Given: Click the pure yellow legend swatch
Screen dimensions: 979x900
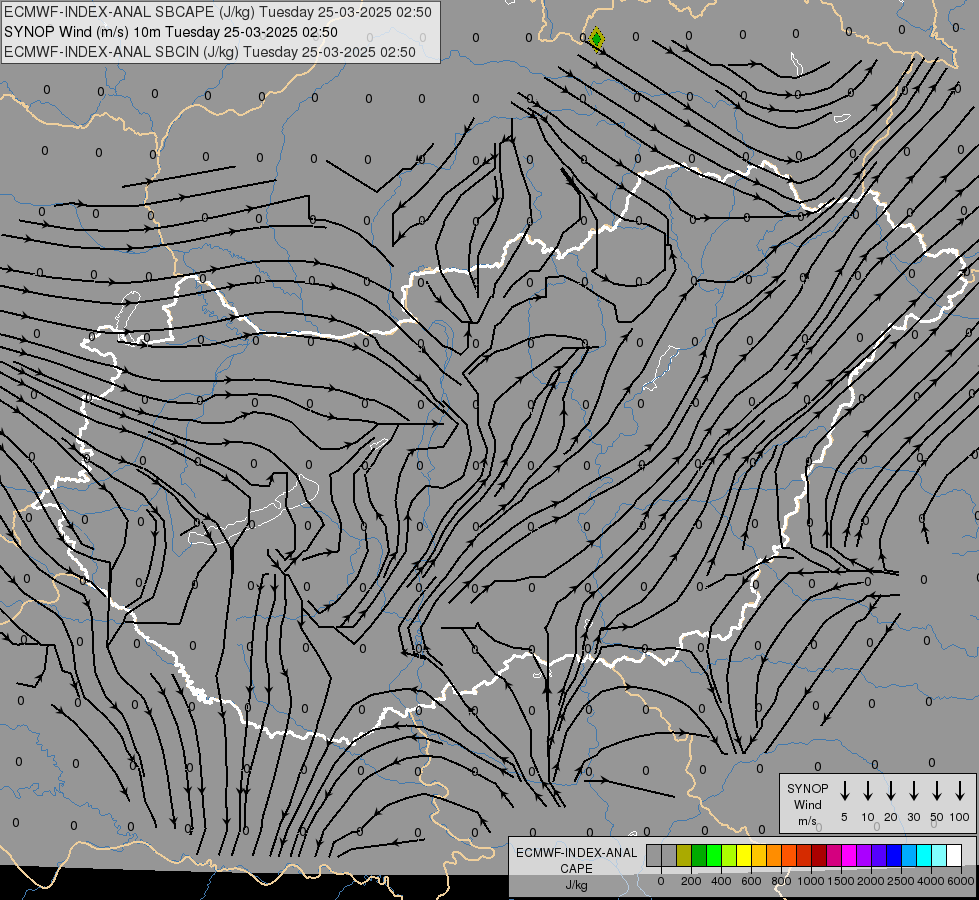Looking at the screenshot, I should pyautogui.click(x=744, y=855).
